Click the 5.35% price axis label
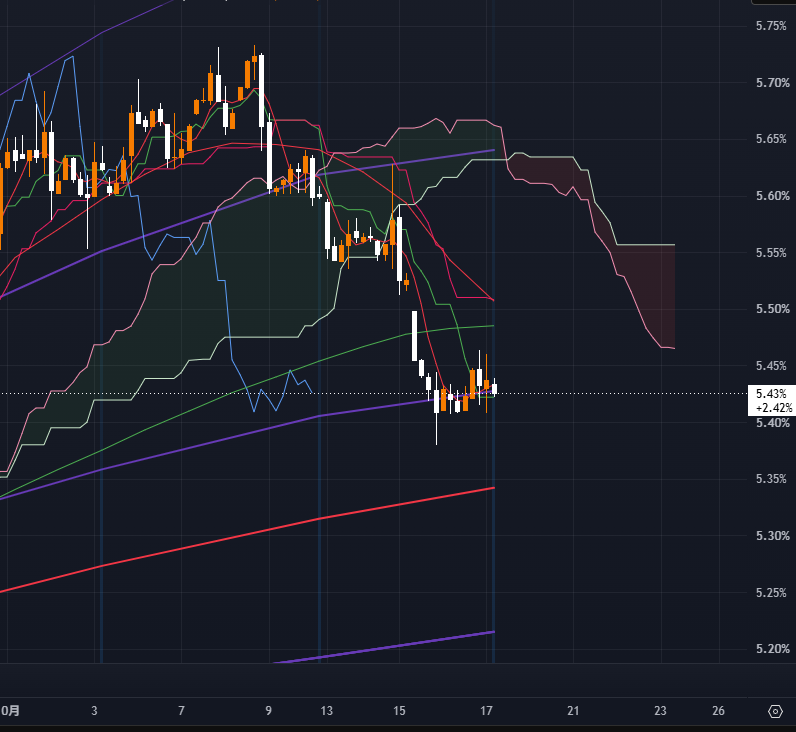This screenshot has width=796, height=732. 773,479
